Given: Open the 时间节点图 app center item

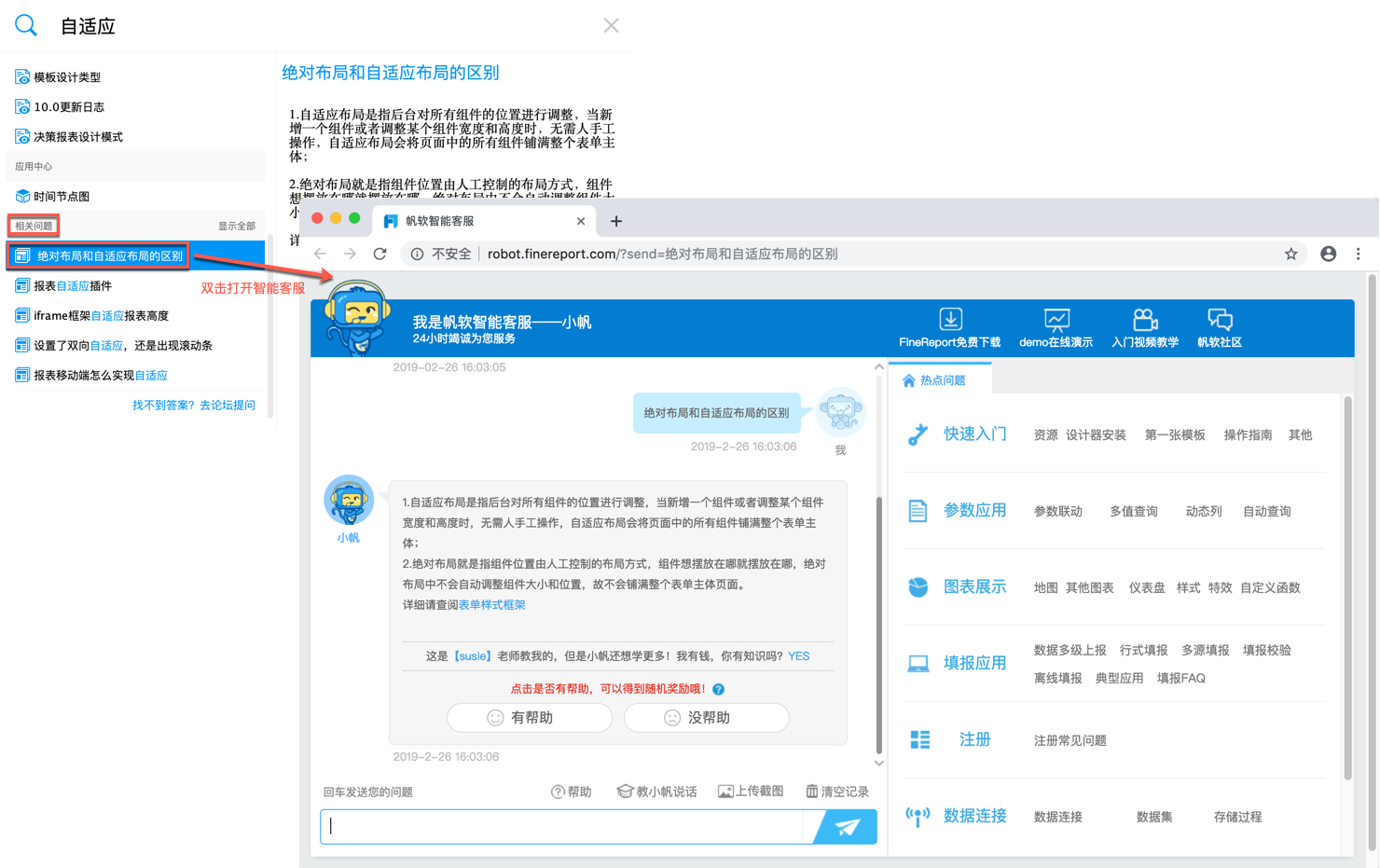Looking at the screenshot, I should coord(52,197).
